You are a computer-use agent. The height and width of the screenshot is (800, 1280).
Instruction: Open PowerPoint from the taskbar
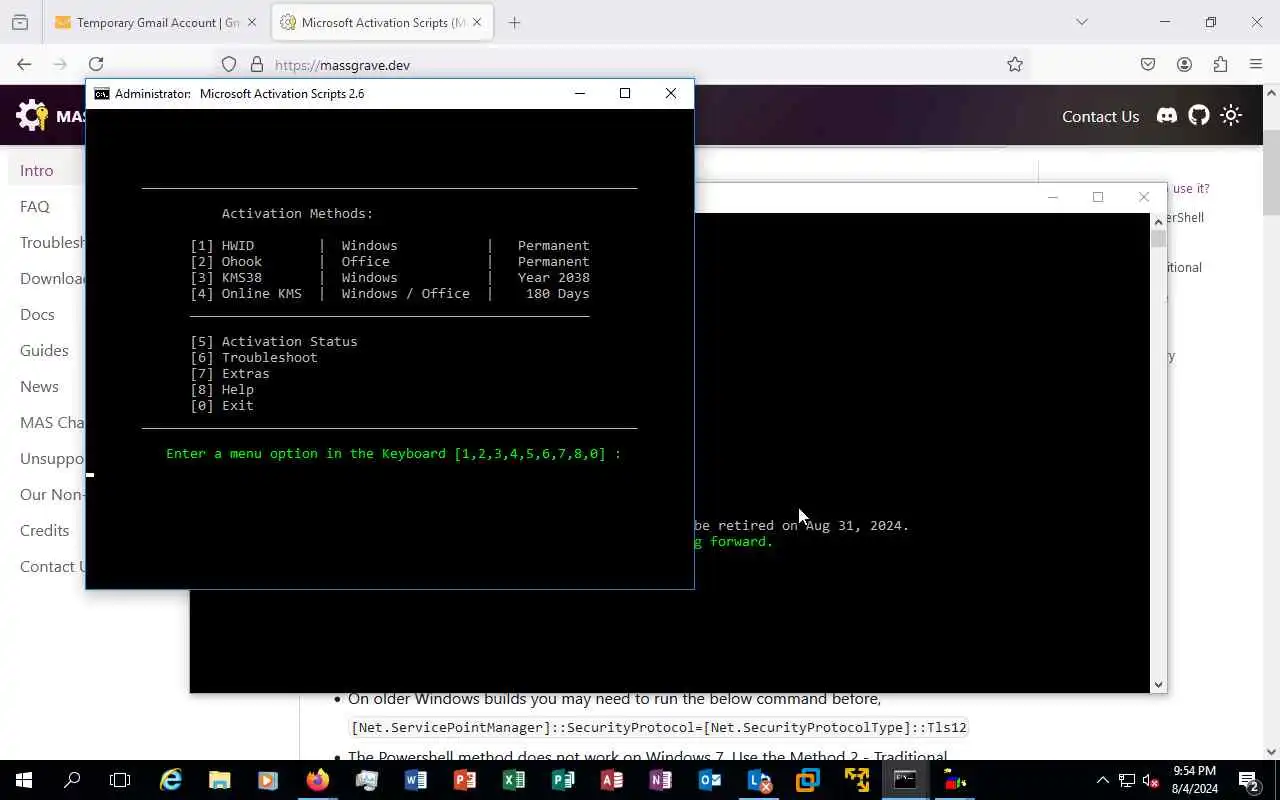(x=465, y=780)
